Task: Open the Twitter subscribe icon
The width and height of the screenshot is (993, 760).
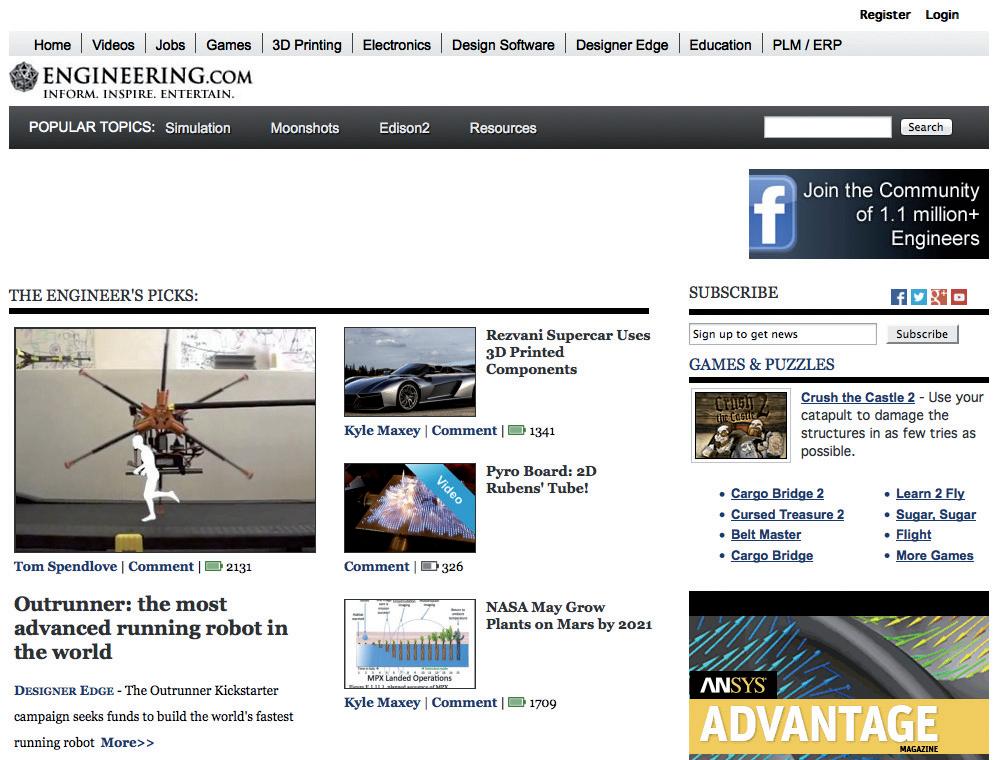Action: point(918,297)
